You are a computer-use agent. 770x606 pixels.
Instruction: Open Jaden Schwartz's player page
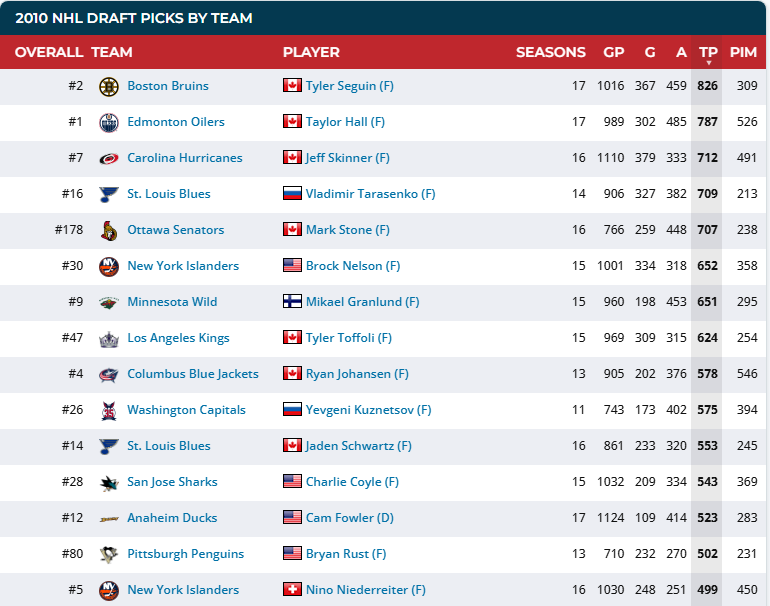click(358, 446)
